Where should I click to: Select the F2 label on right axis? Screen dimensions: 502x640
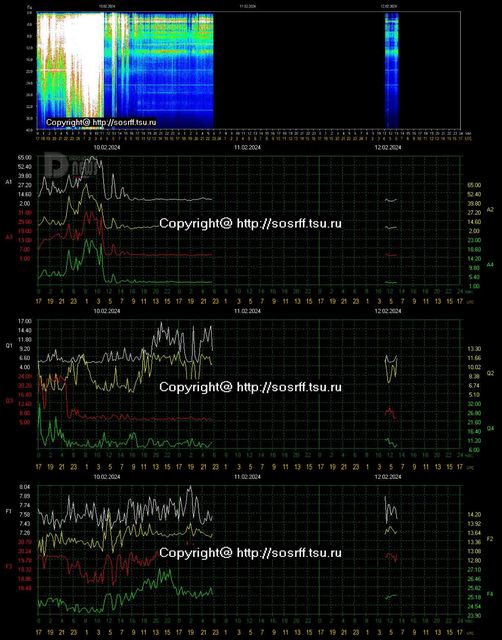(490, 539)
